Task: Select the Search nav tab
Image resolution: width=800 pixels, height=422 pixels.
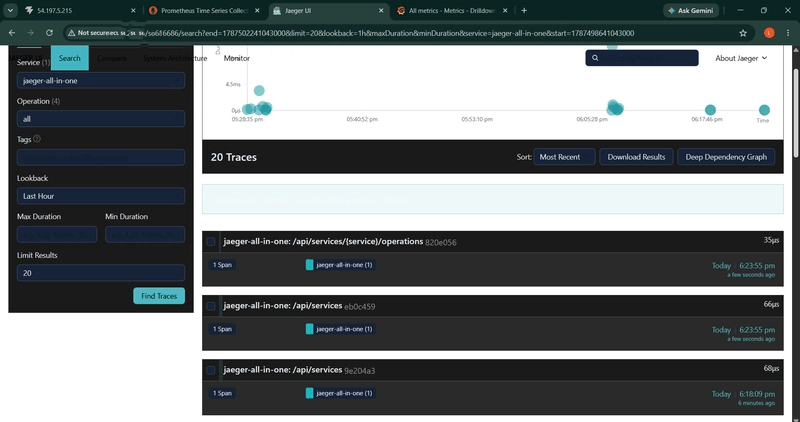Action: coord(70,58)
